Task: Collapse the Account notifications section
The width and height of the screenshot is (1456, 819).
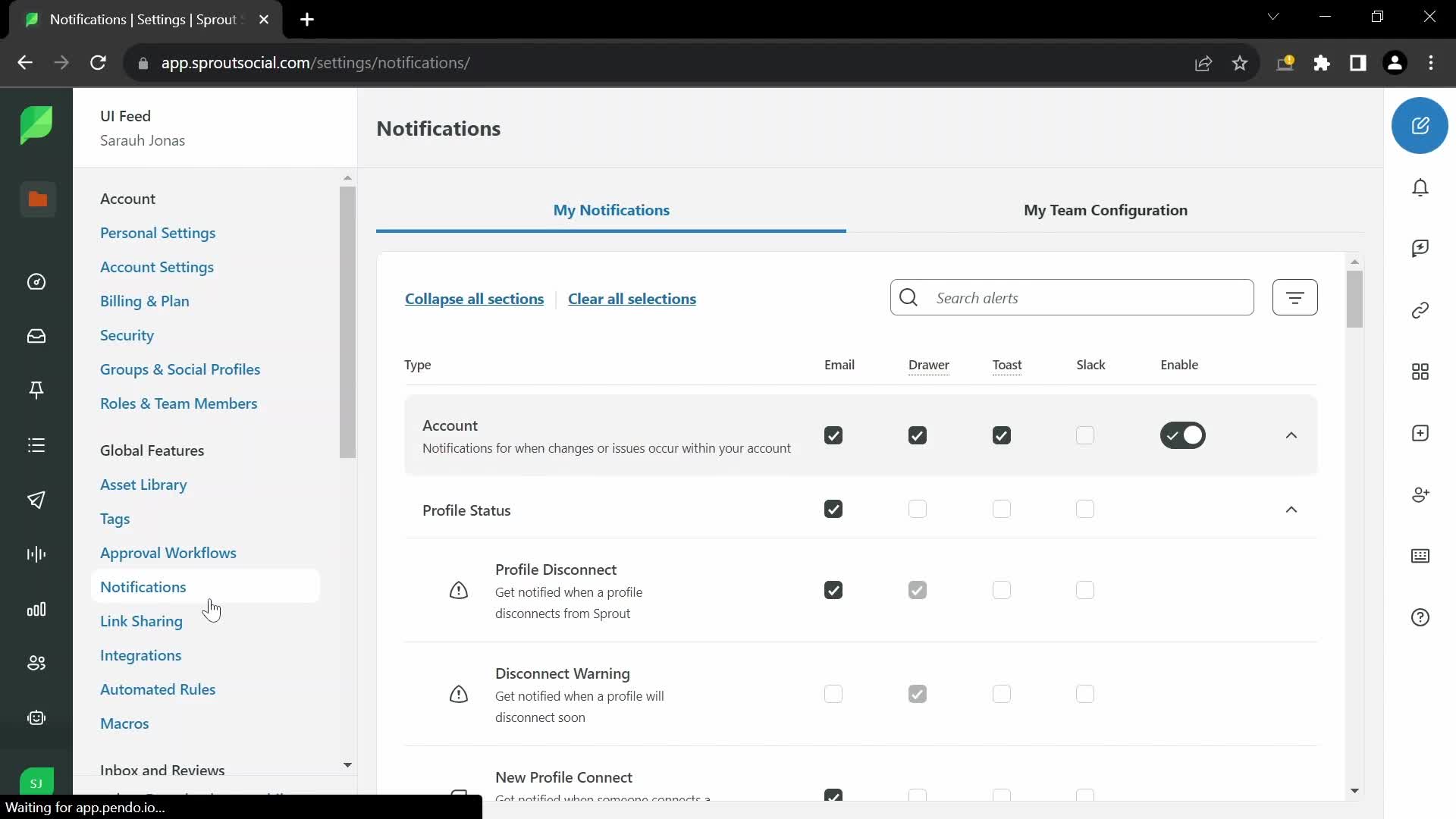Action: pos(1291,435)
